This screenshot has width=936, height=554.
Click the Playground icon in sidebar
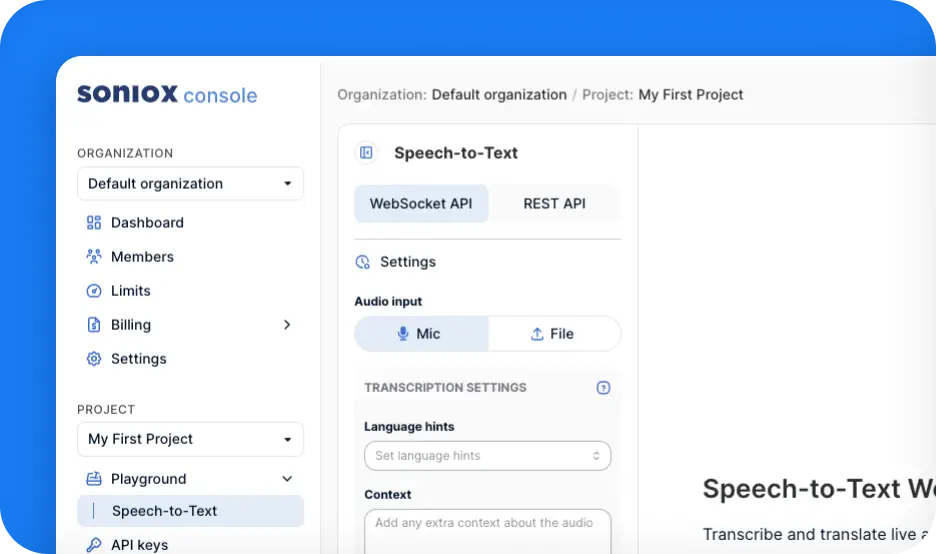(94, 479)
